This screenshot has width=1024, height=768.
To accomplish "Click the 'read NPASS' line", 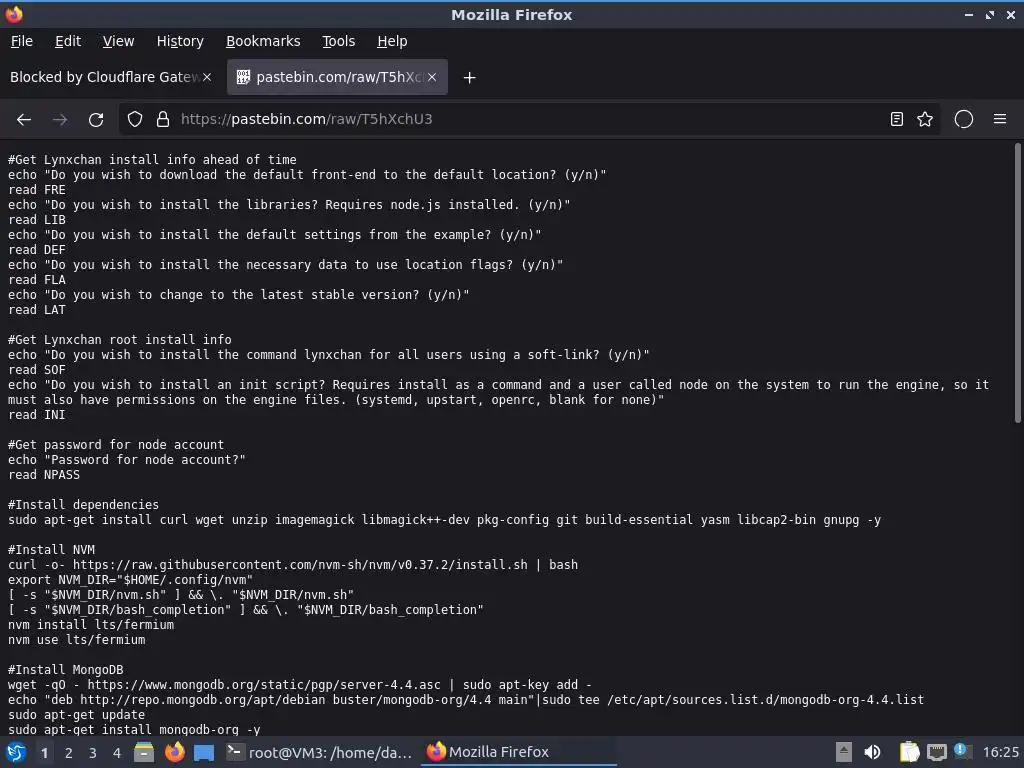I will [x=44, y=475].
